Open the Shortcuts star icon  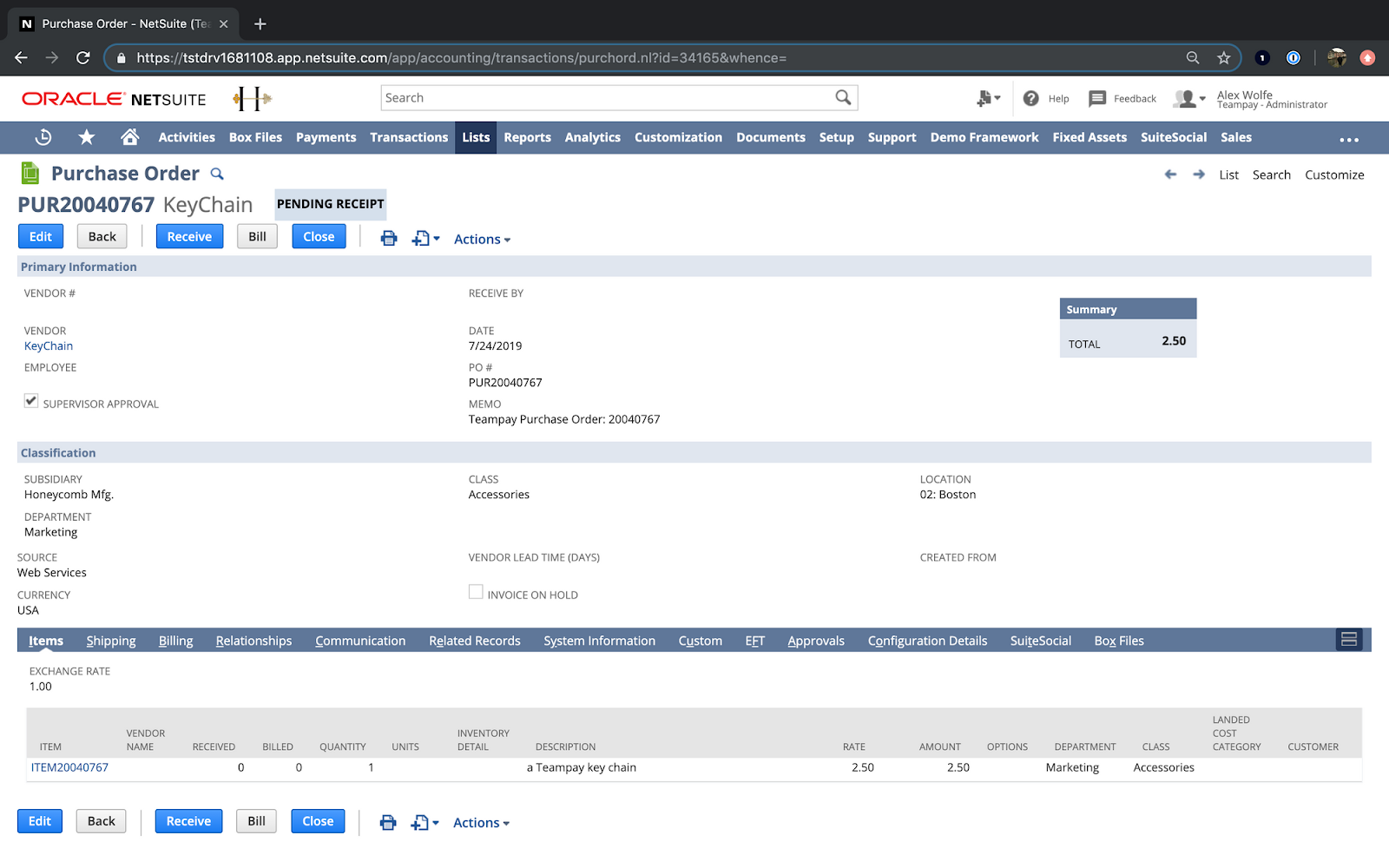click(x=87, y=137)
